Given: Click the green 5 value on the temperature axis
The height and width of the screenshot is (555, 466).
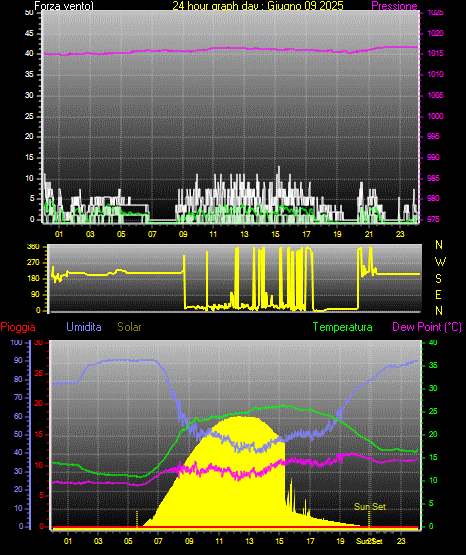Looking at the screenshot, I should (431, 503).
